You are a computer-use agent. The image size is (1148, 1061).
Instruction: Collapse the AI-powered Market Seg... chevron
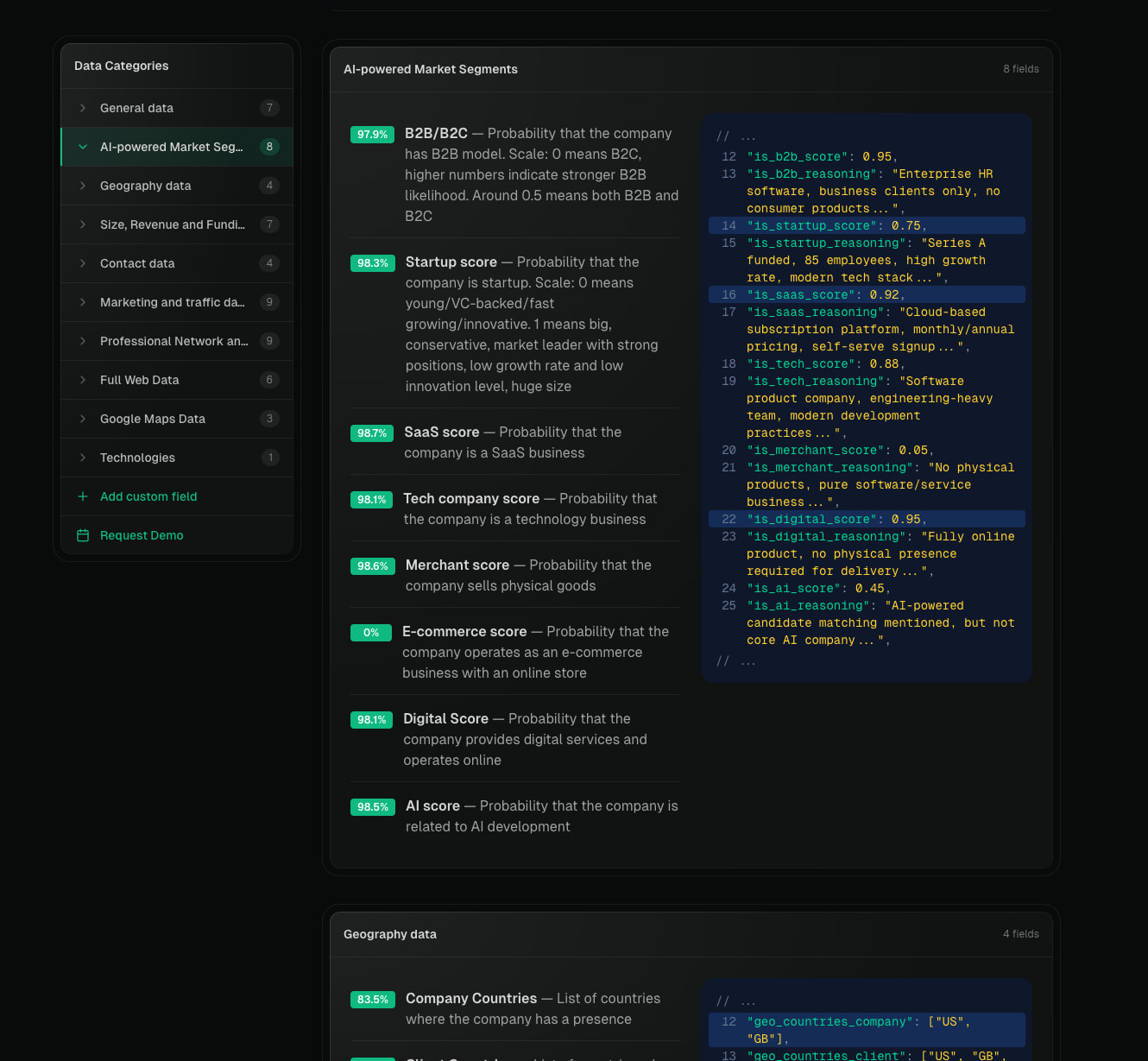pos(83,147)
